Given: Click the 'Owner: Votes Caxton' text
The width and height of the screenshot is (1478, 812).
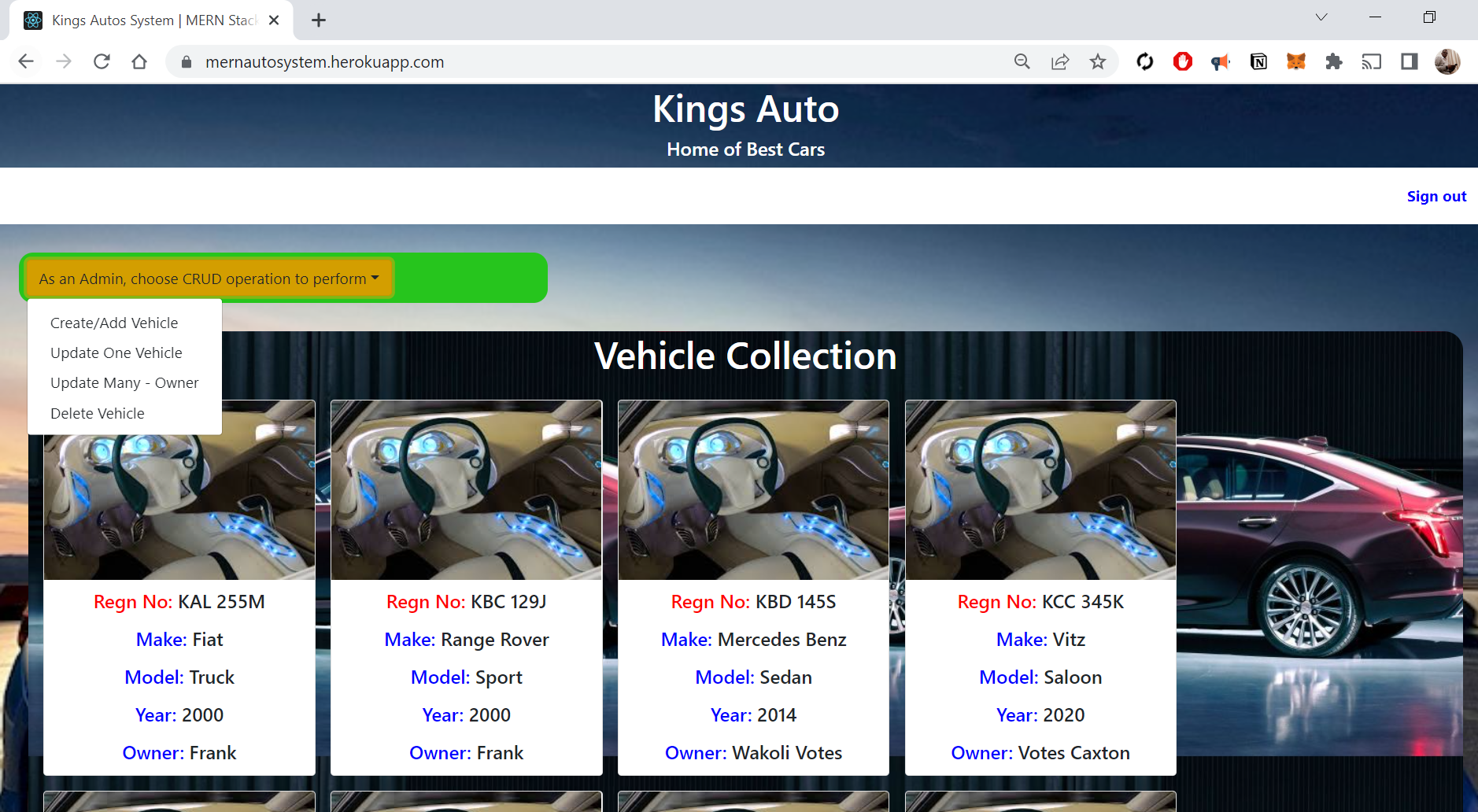Looking at the screenshot, I should click(x=1040, y=753).
